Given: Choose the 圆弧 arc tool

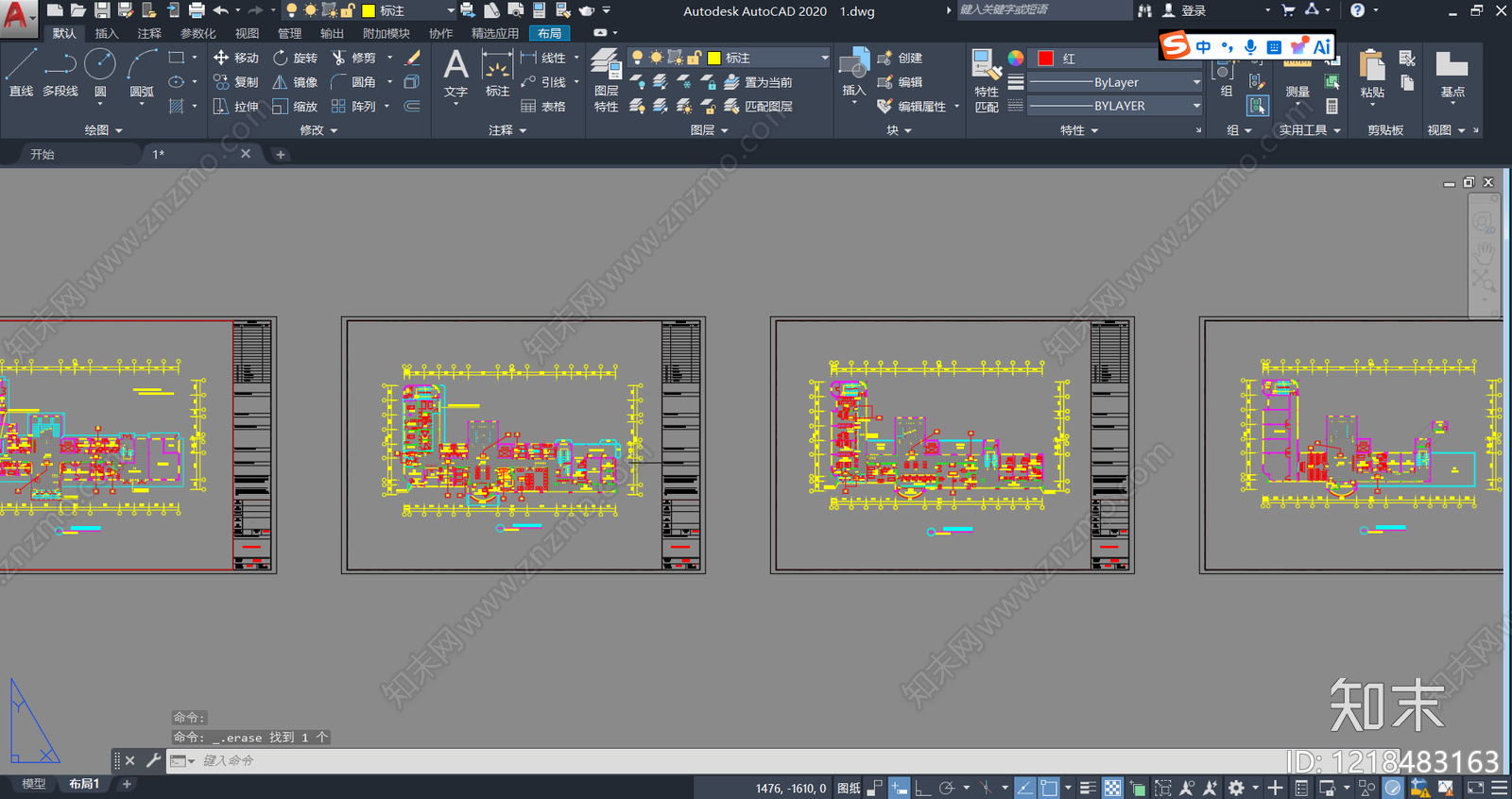Looking at the screenshot, I should pyautogui.click(x=142, y=74).
